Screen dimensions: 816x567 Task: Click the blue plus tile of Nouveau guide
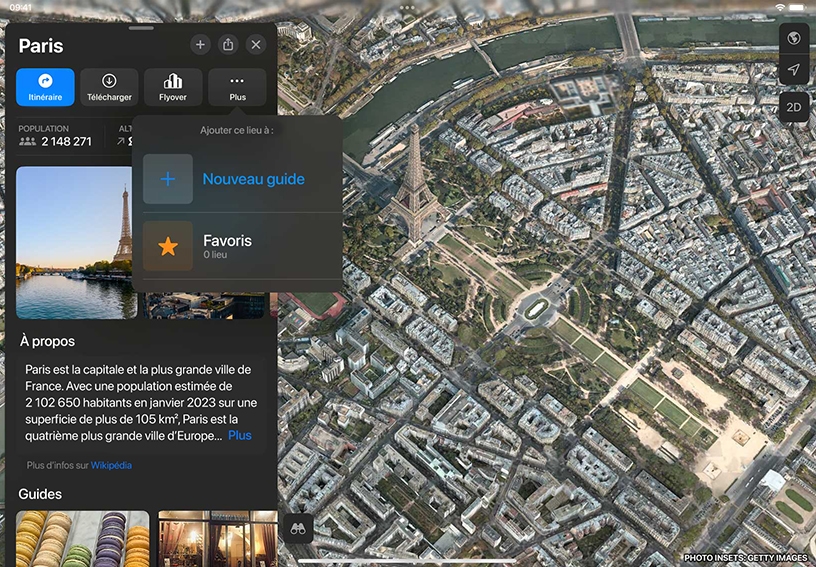click(x=168, y=179)
